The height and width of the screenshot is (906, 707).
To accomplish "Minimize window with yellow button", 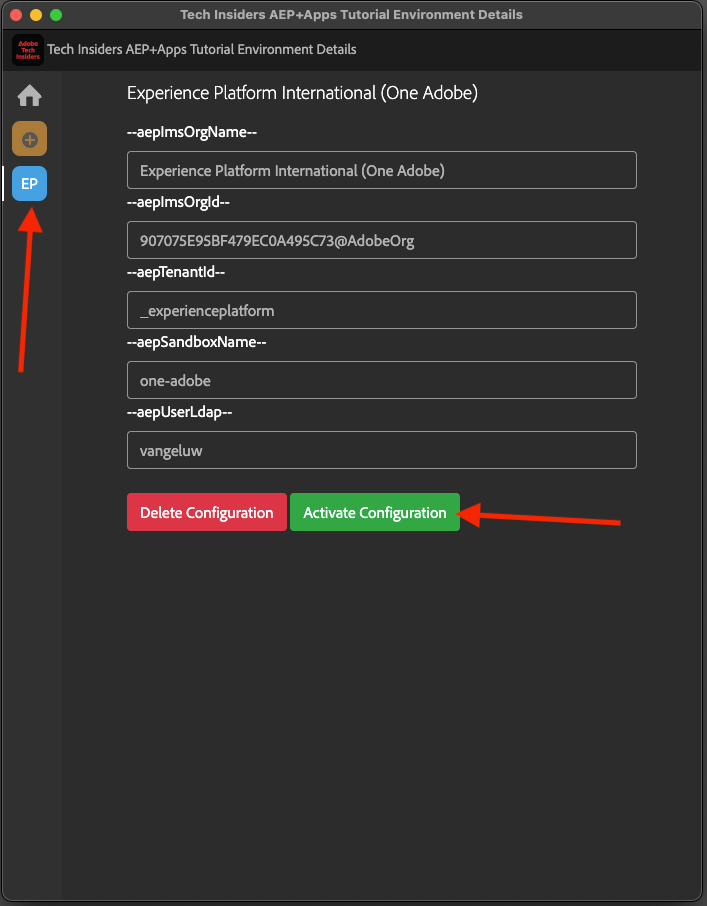I will pos(36,15).
